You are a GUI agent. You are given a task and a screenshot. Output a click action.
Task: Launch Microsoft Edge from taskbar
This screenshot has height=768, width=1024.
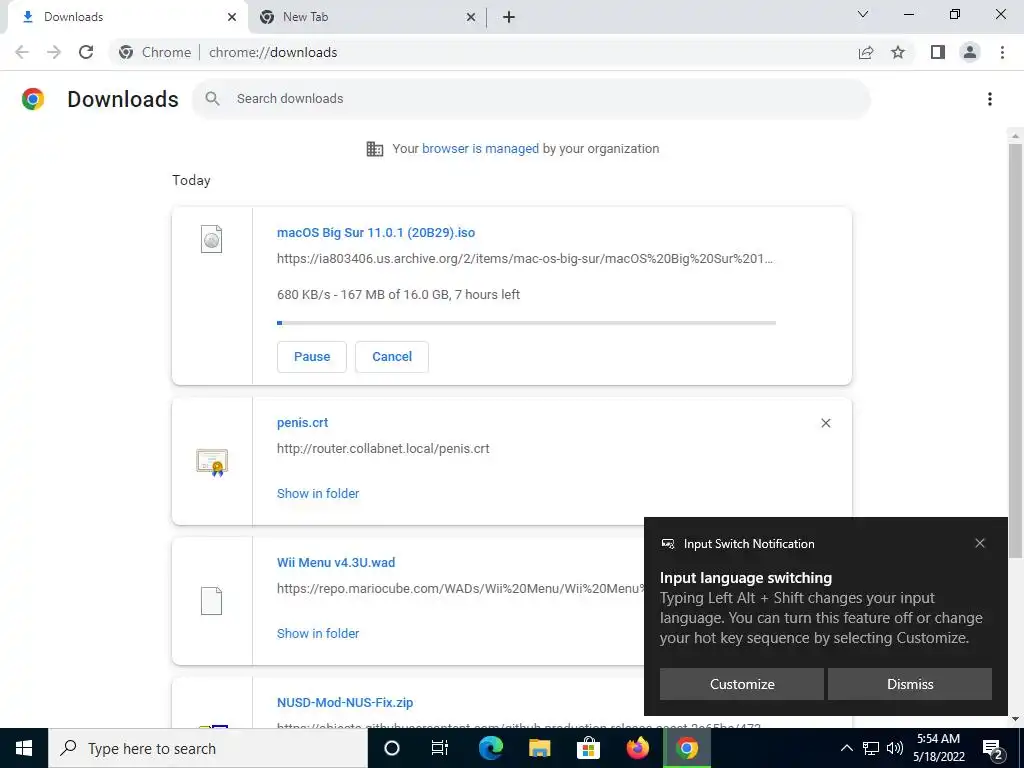[490, 748]
